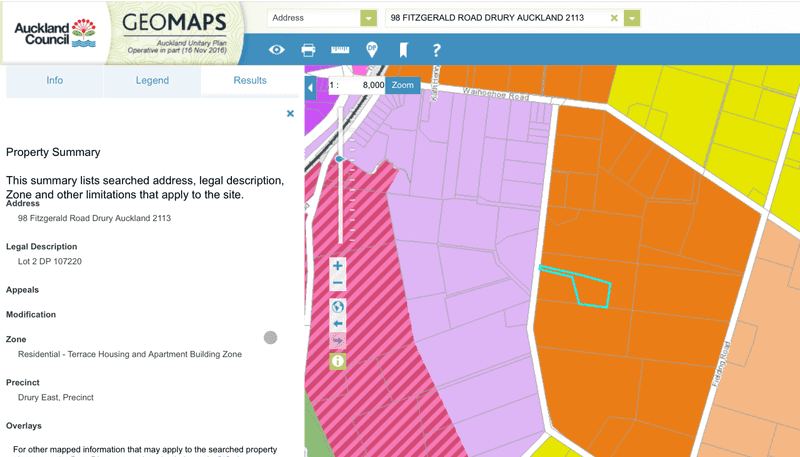Click the Legal Description 'Lot 2 DP 107220'
The width and height of the screenshot is (800, 457).
49,261
